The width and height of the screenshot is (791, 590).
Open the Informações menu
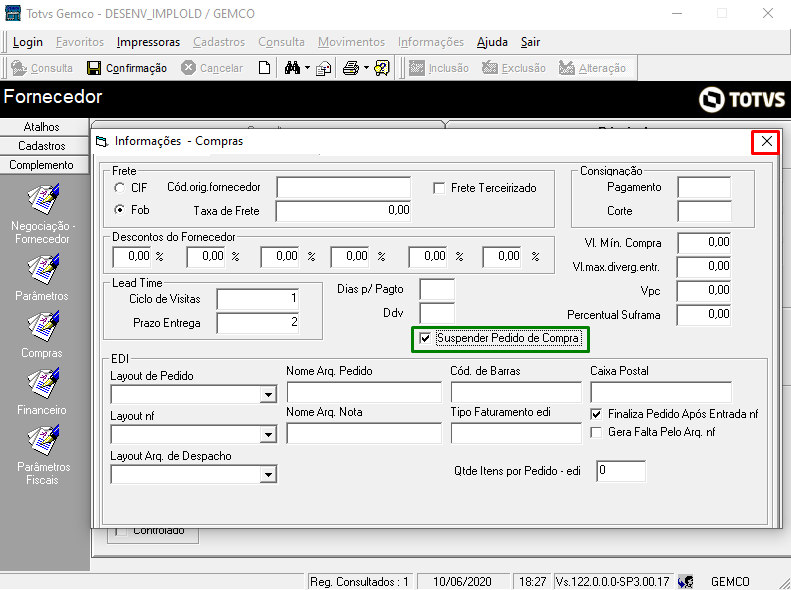click(x=431, y=42)
